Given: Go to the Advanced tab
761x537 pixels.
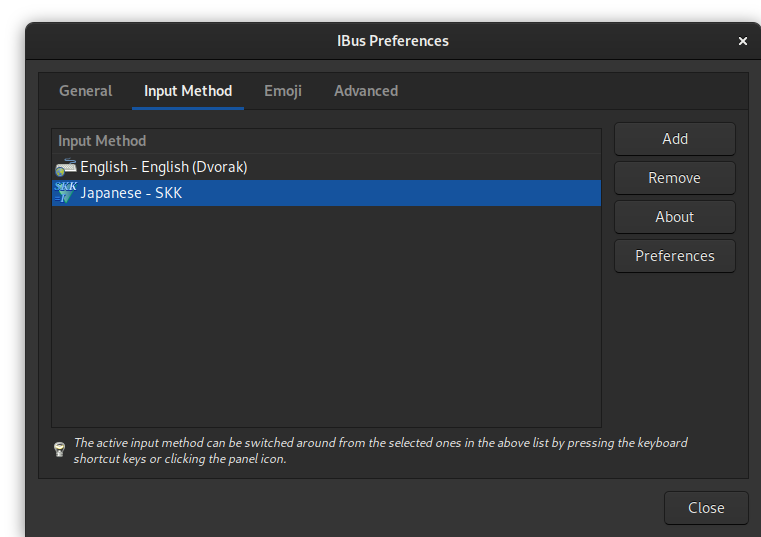Looking at the screenshot, I should coord(366,91).
